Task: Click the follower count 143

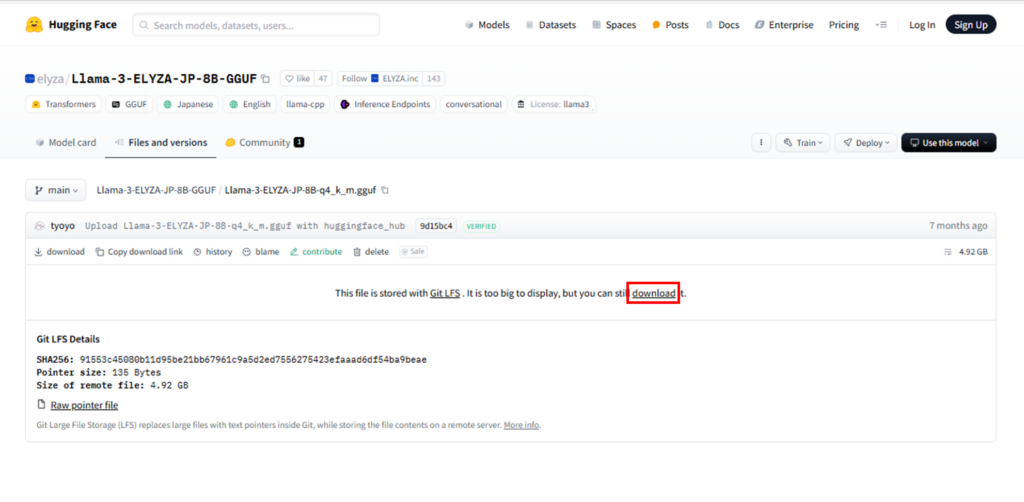Action: point(434,78)
